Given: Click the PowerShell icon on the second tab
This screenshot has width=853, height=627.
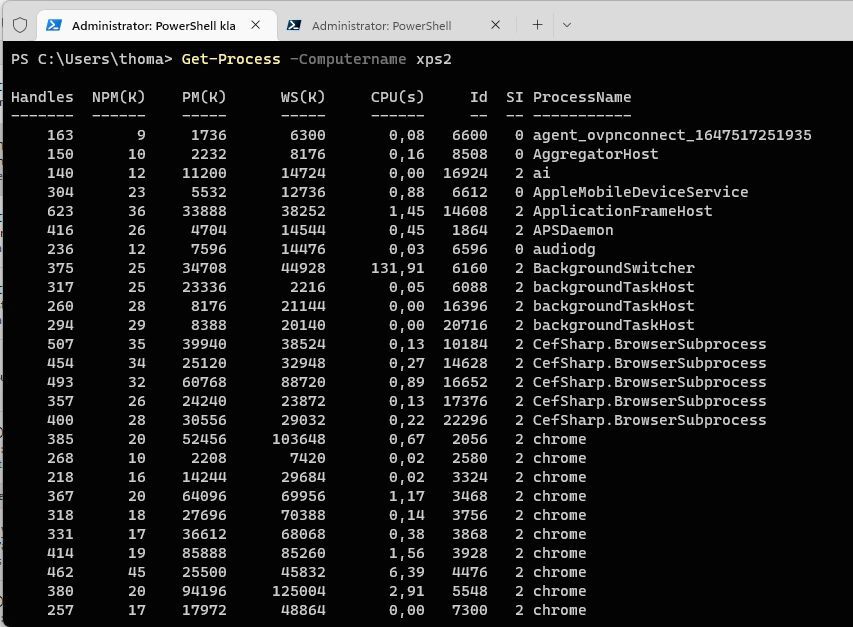Looking at the screenshot, I should [296, 24].
